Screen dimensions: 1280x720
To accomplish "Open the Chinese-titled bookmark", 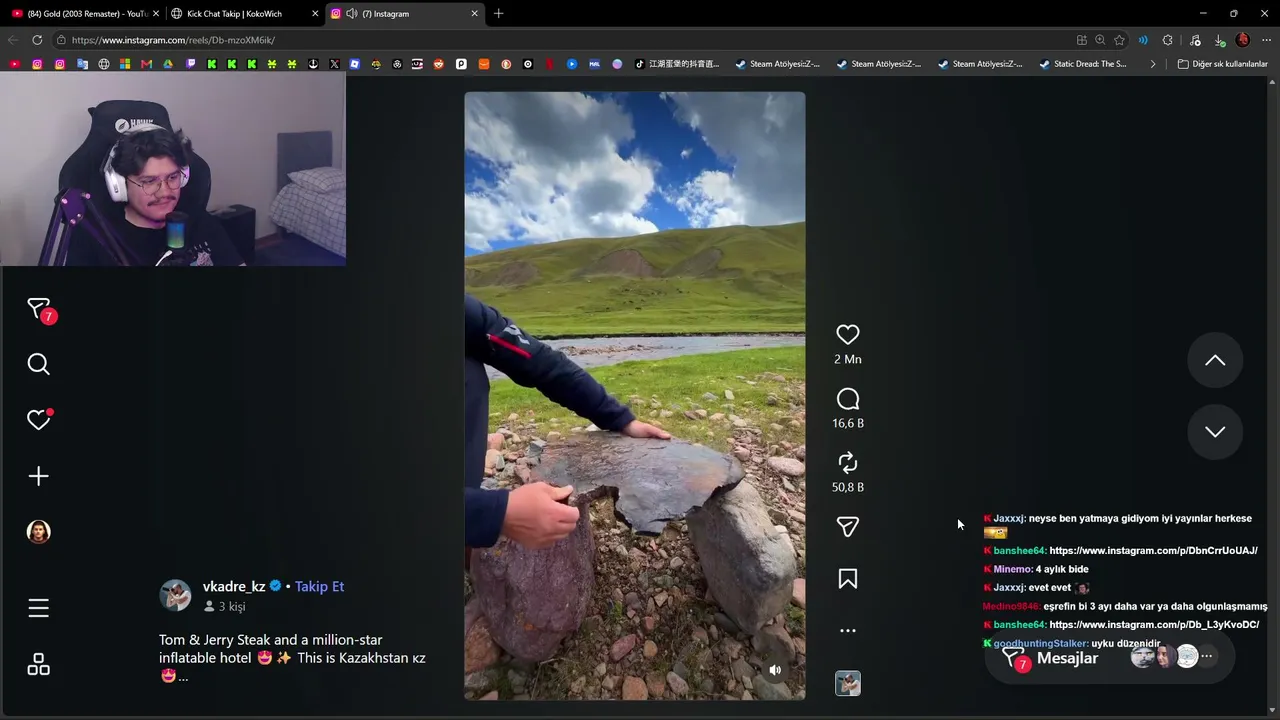I will click(x=676, y=64).
